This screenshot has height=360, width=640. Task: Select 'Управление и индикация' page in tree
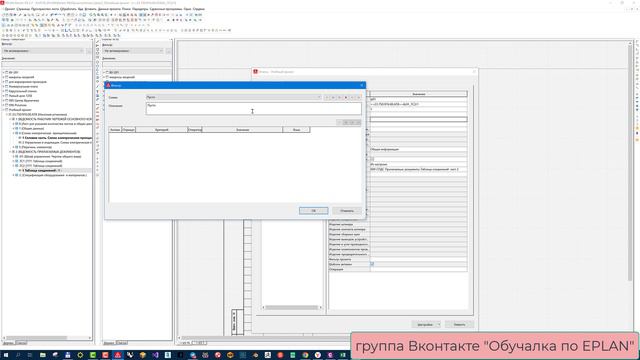(x=57, y=142)
